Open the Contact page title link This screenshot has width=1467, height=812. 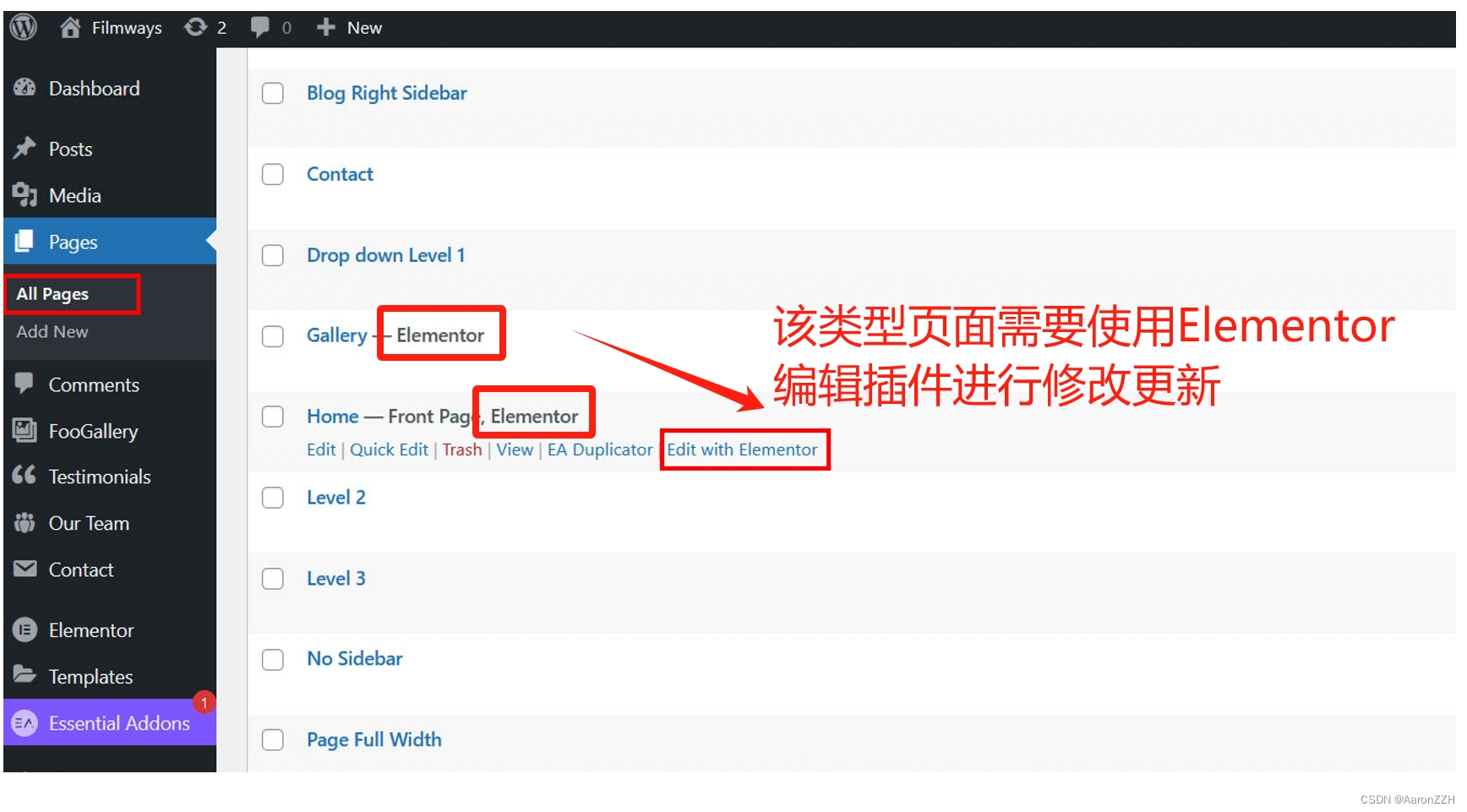click(340, 174)
